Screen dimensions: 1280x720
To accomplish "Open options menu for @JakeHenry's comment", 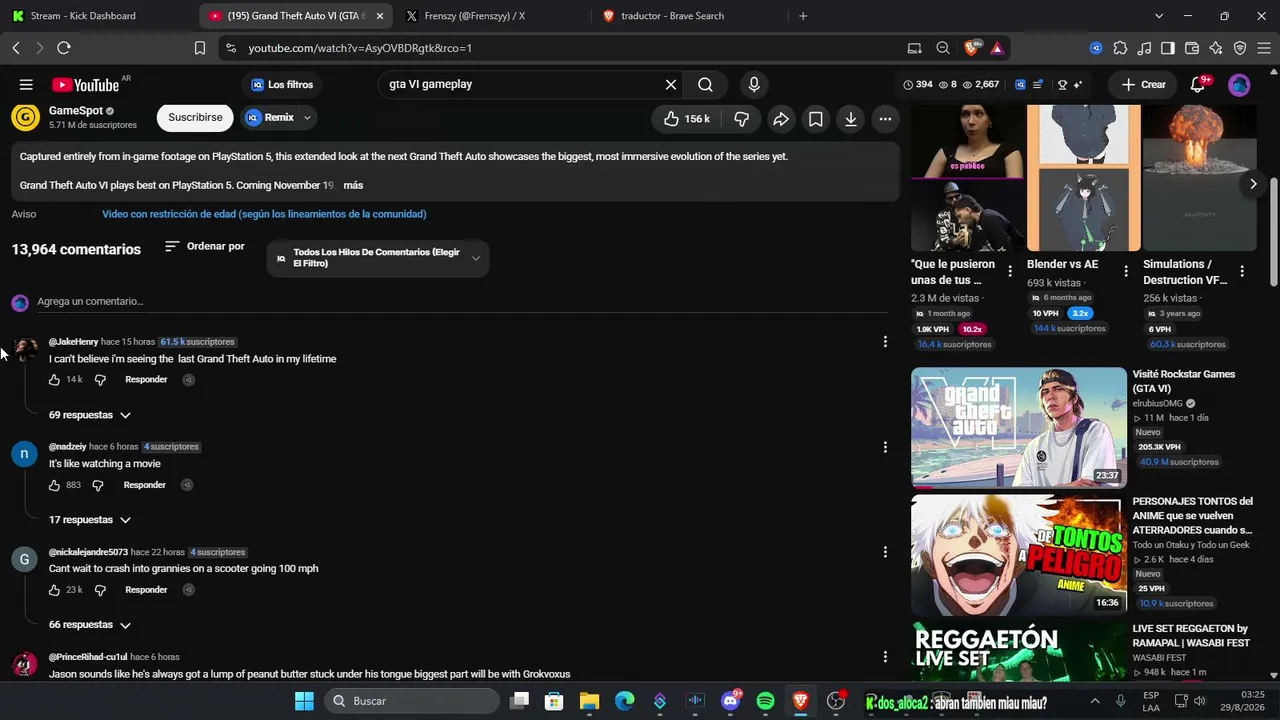I will (885, 342).
